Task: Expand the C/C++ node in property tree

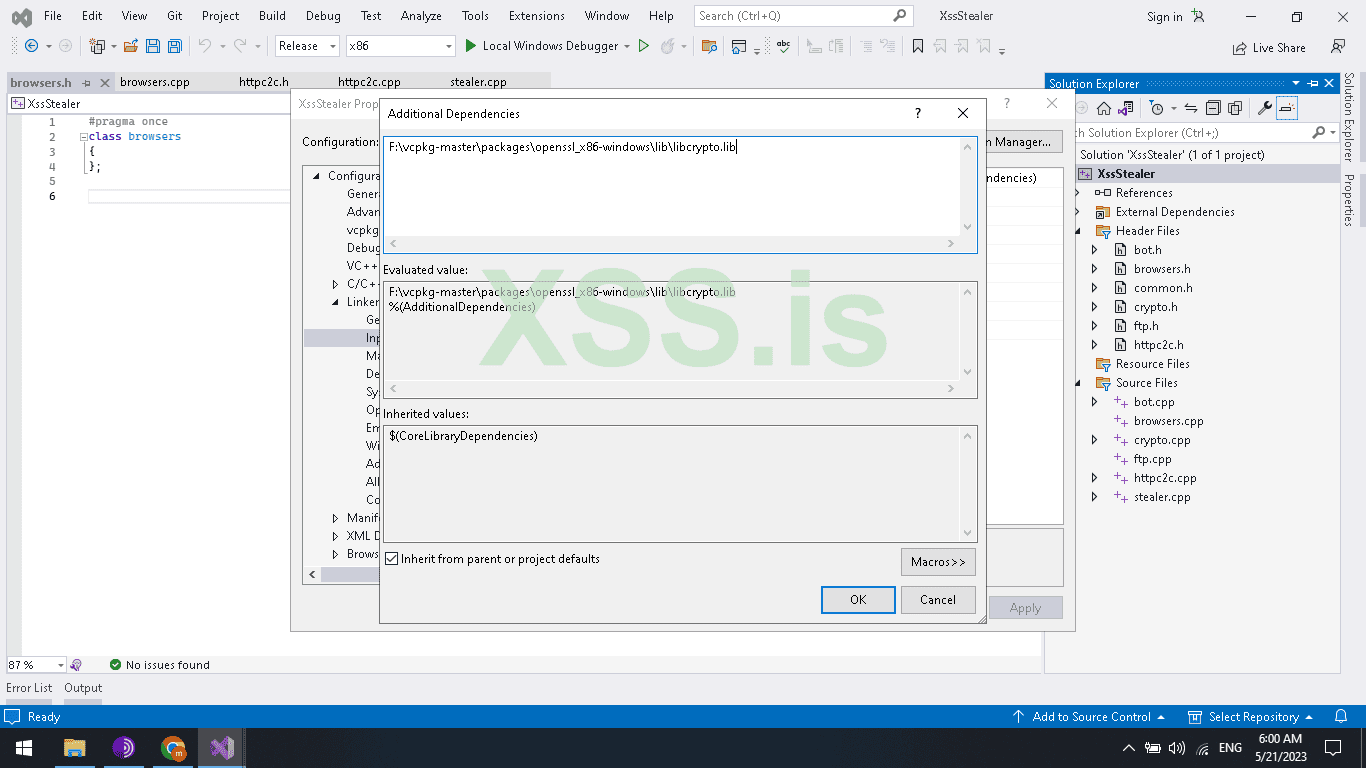Action: click(x=335, y=284)
